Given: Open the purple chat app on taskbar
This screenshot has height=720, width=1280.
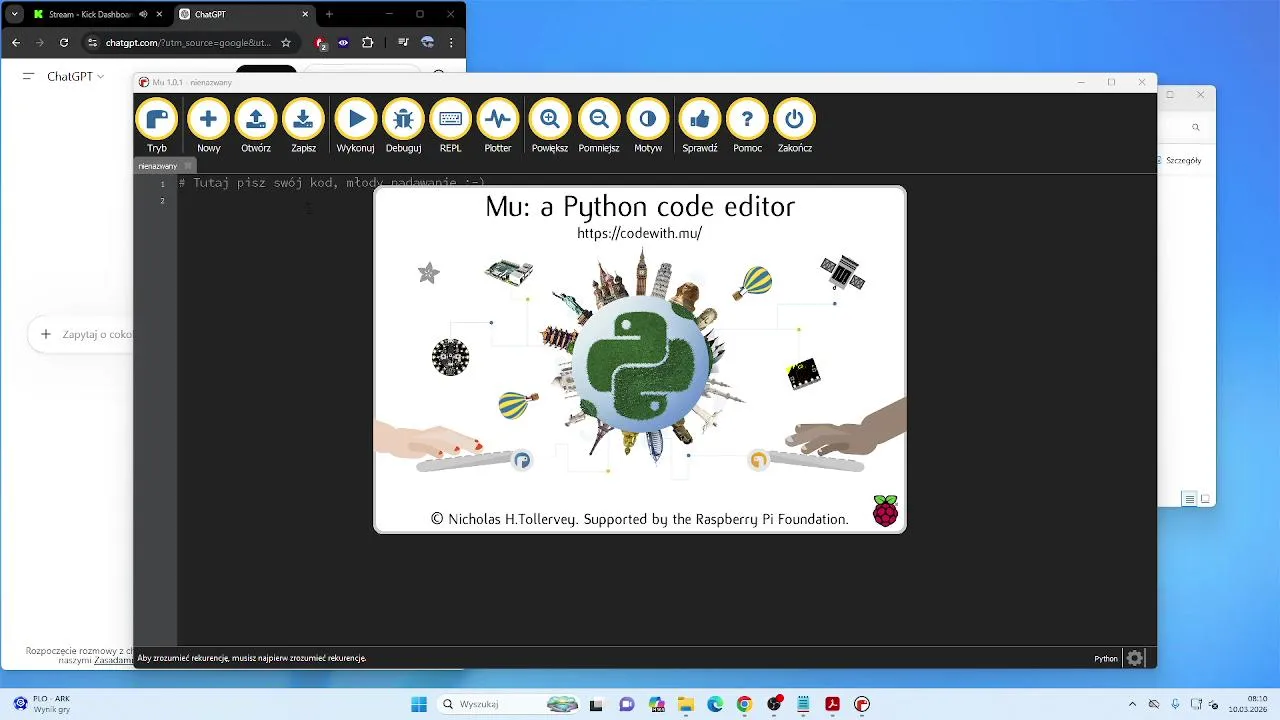Looking at the screenshot, I should [x=627, y=704].
